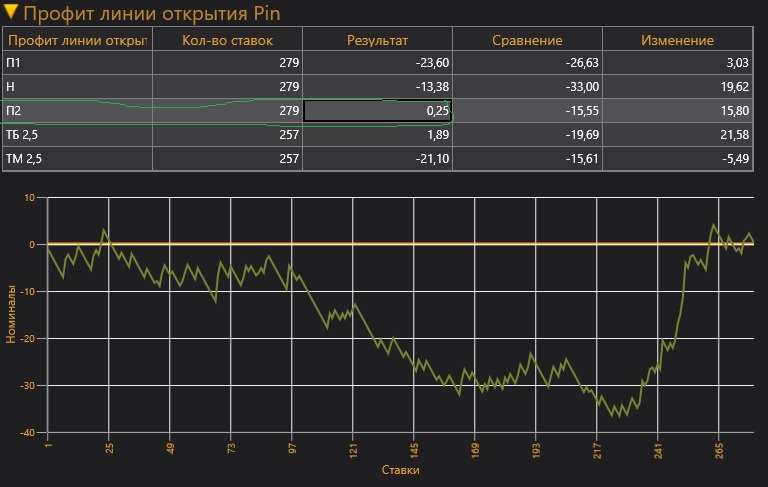768x487 pixels.
Task: Click the "Сравнение" column header
Action: (527, 40)
